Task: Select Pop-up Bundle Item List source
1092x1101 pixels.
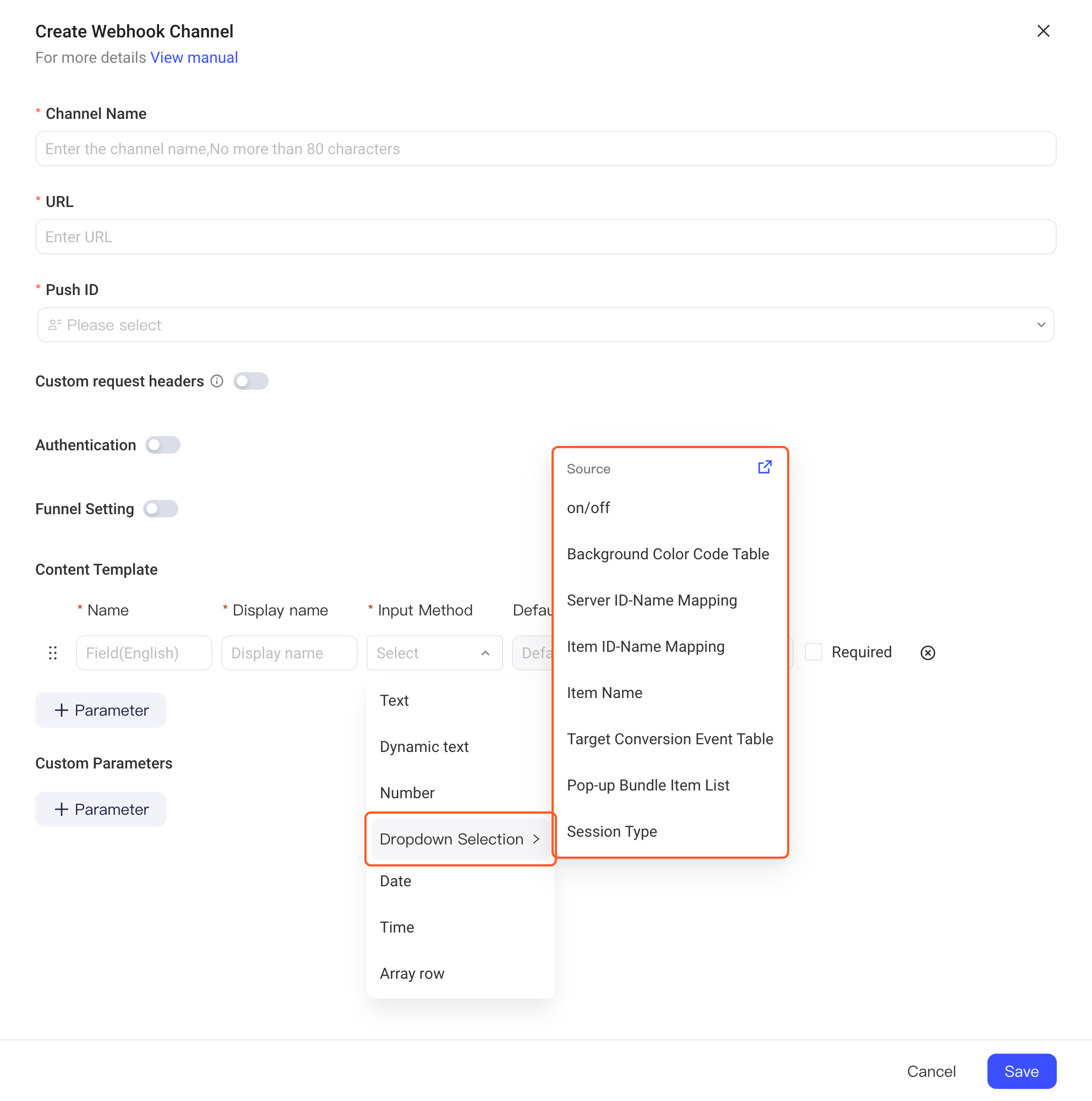Action: pos(670,786)
